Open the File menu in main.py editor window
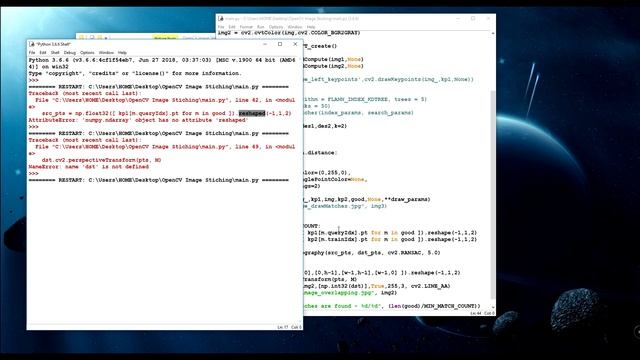 click(221, 27)
